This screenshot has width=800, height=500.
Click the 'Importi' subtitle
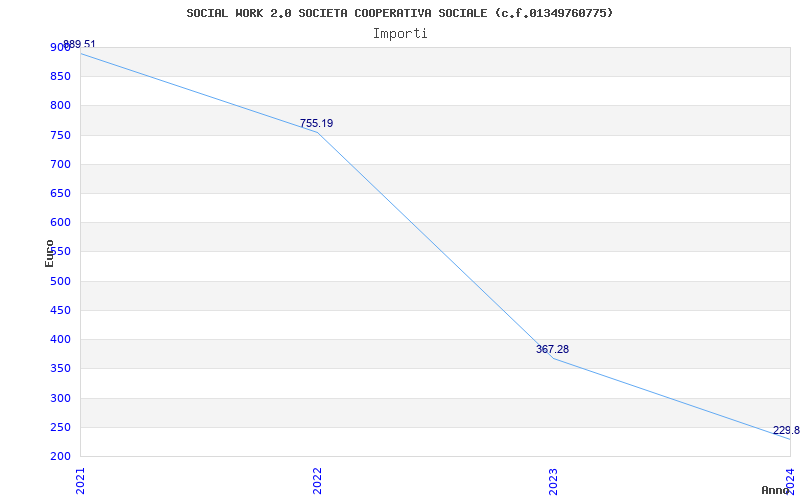coord(400,34)
